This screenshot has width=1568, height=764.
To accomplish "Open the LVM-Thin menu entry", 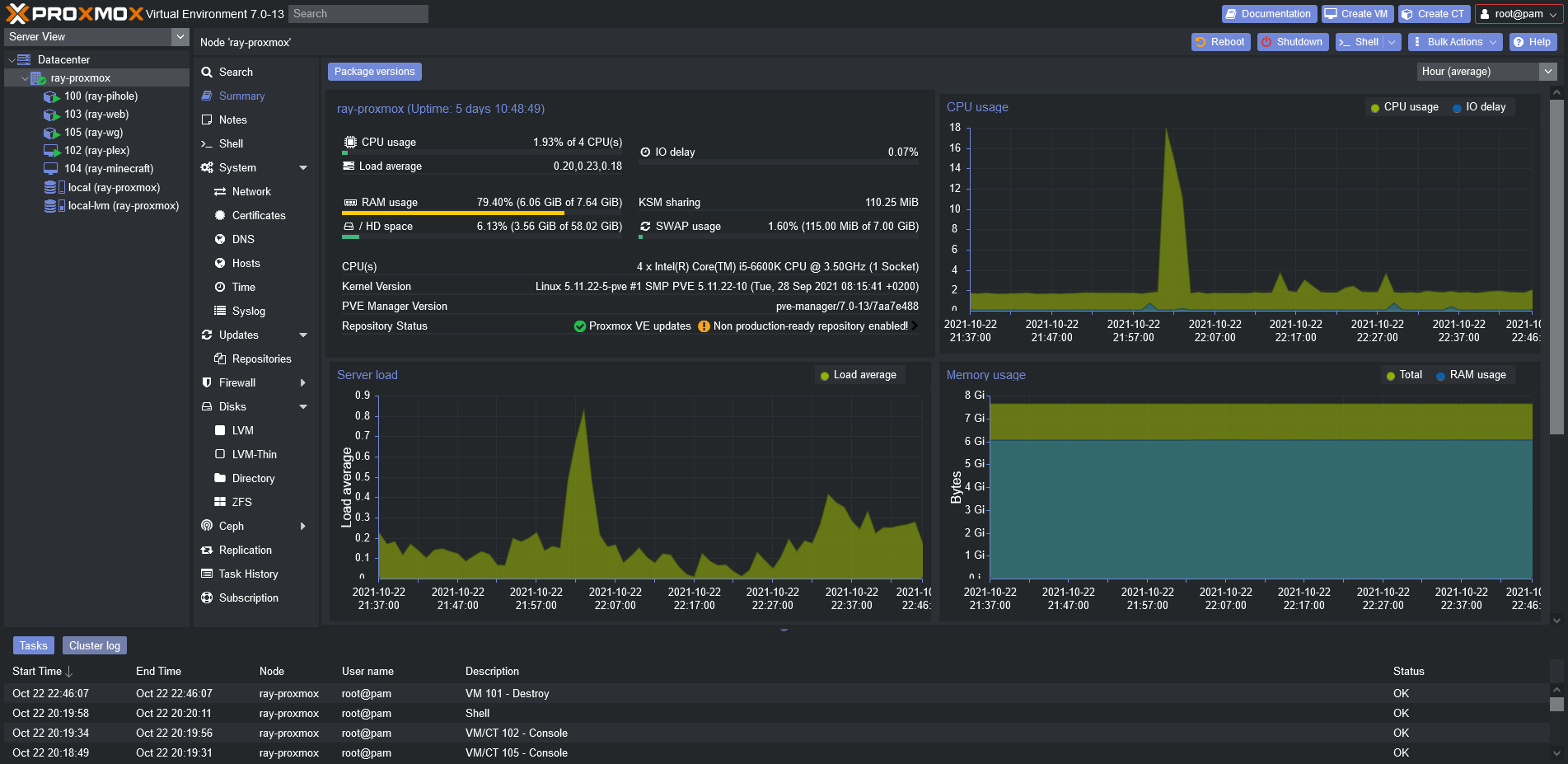I will tap(254, 455).
